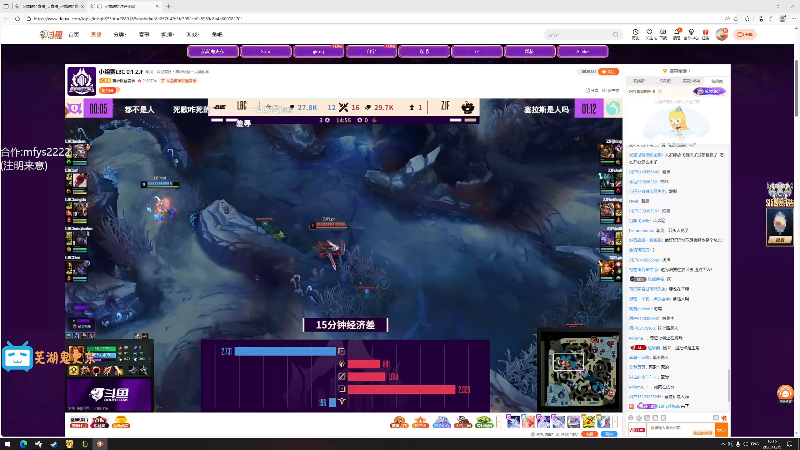Click the gold treasure icon below the video

tap(121, 422)
